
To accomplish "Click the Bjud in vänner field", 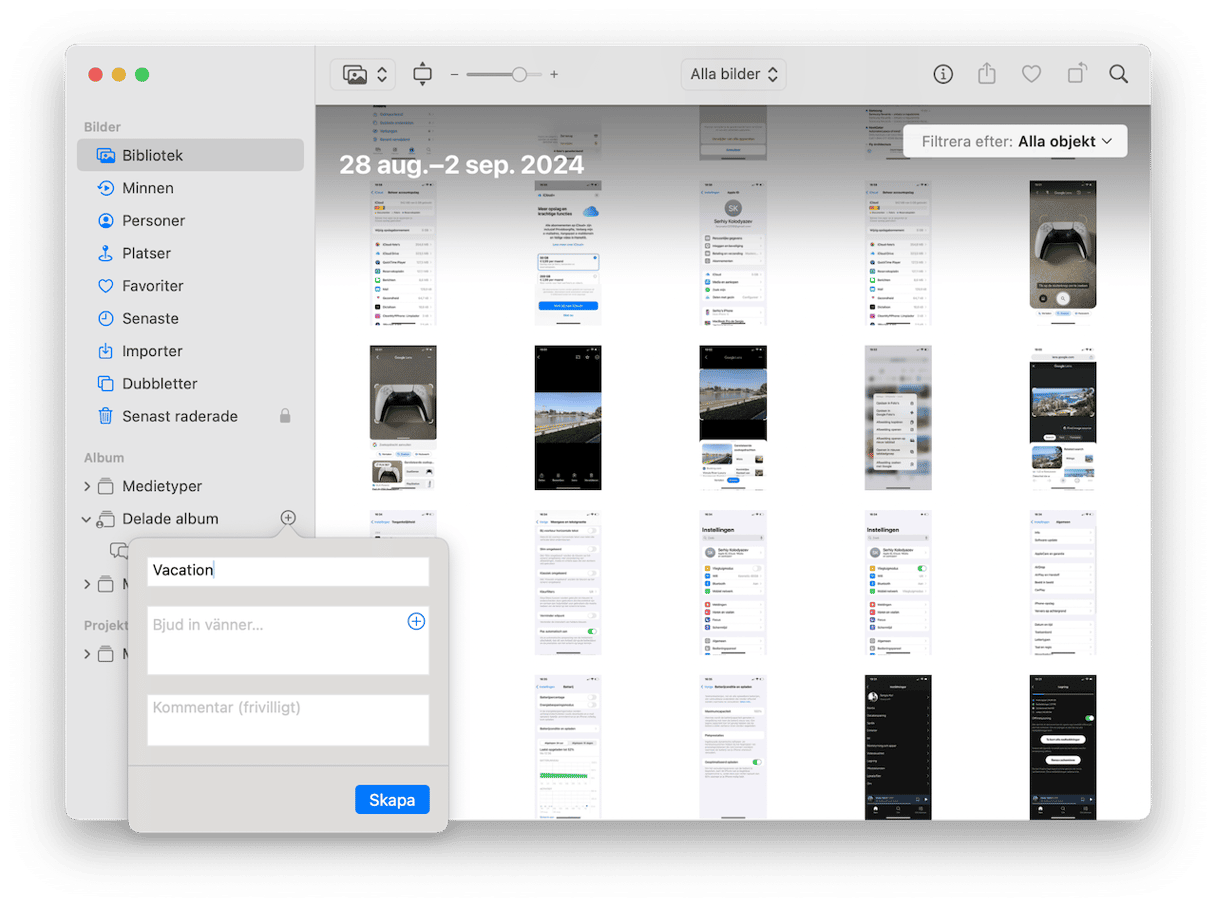I will [288, 640].
